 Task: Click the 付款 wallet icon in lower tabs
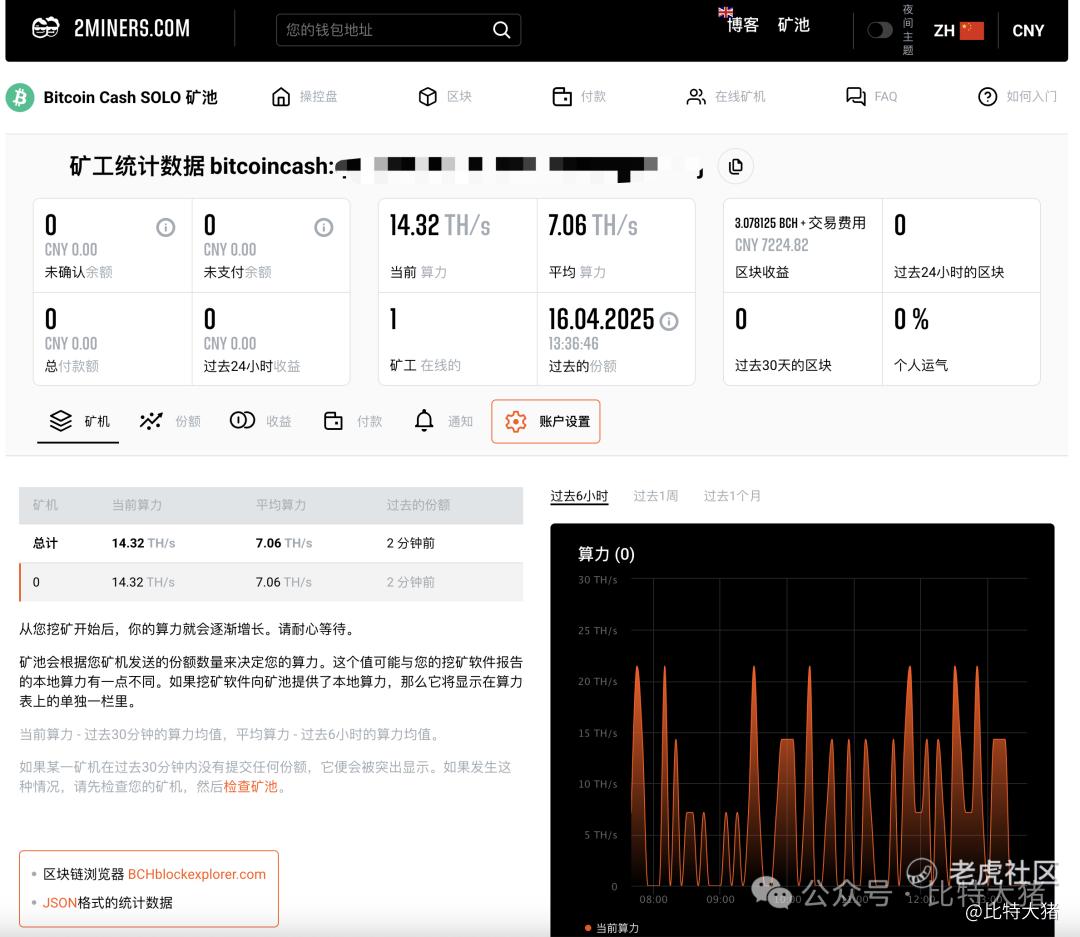pos(333,420)
